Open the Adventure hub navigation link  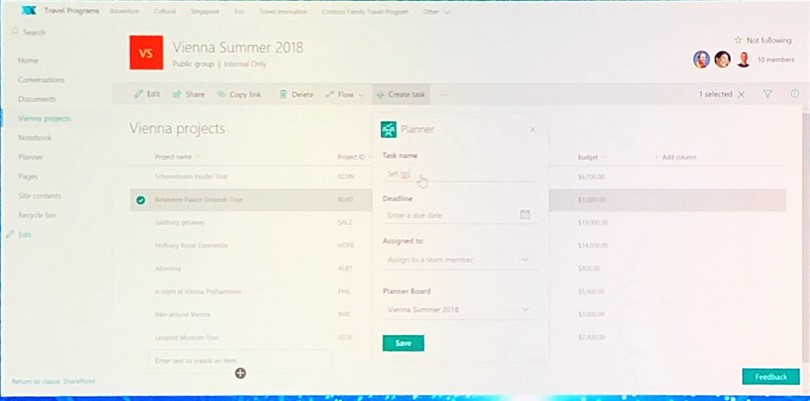click(124, 11)
